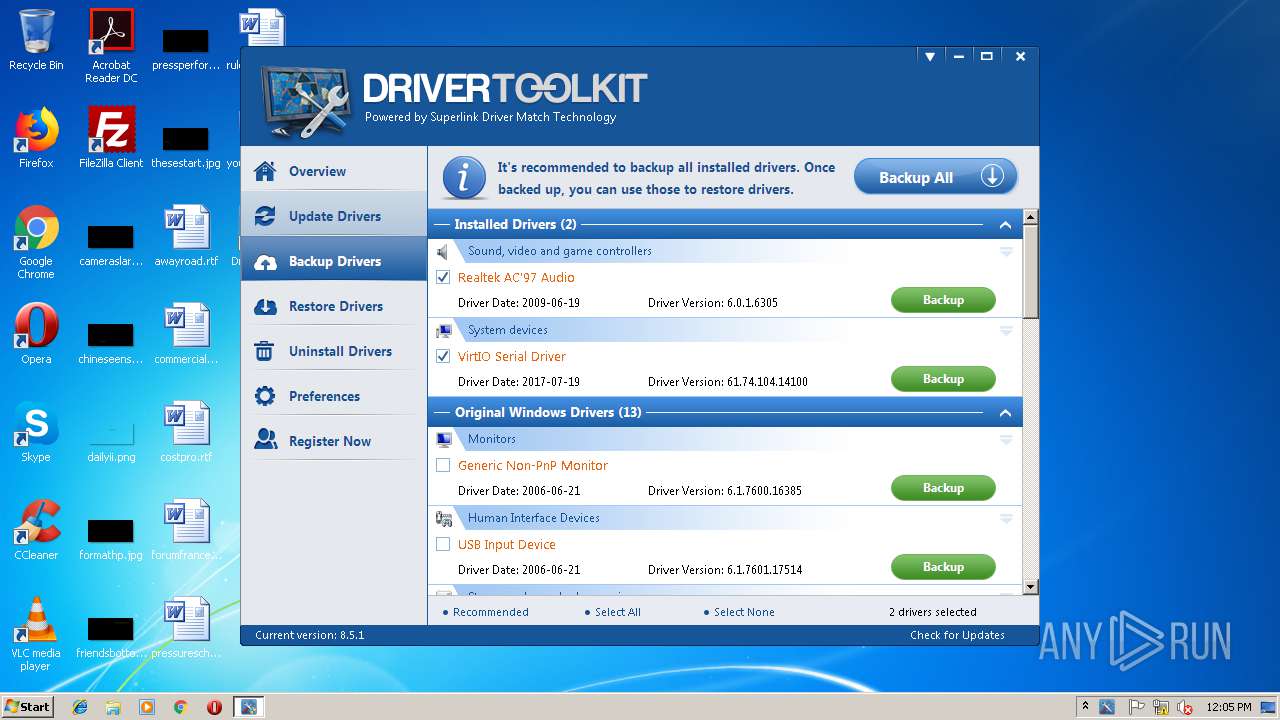The image size is (1280, 720).
Task: Click the Check for Updates link
Action: 957,635
